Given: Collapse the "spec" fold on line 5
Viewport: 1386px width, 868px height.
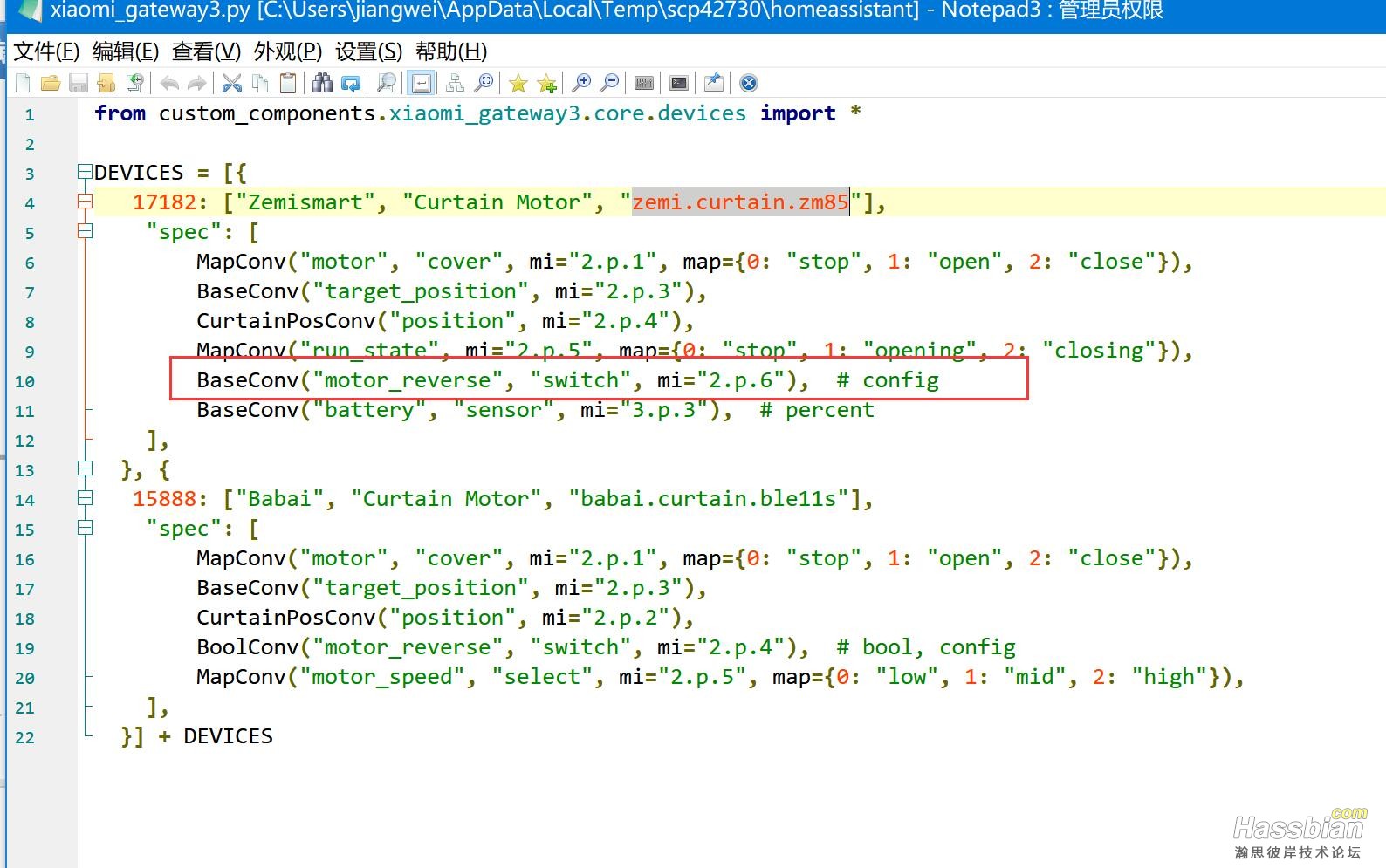Looking at the screenshot, I should coord(85,231).
